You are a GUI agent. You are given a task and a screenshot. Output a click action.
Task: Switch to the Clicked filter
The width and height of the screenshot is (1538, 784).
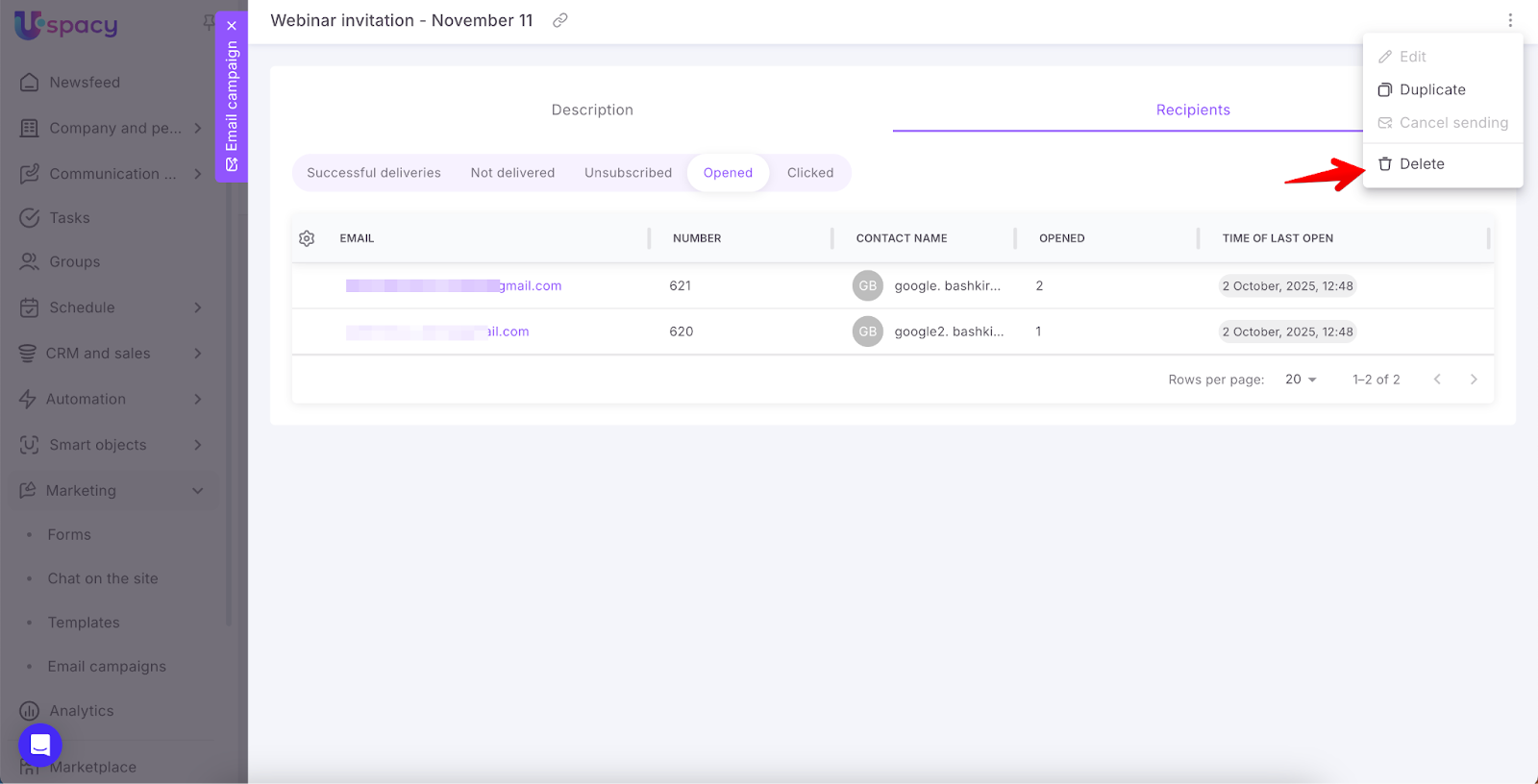(809, 173)
